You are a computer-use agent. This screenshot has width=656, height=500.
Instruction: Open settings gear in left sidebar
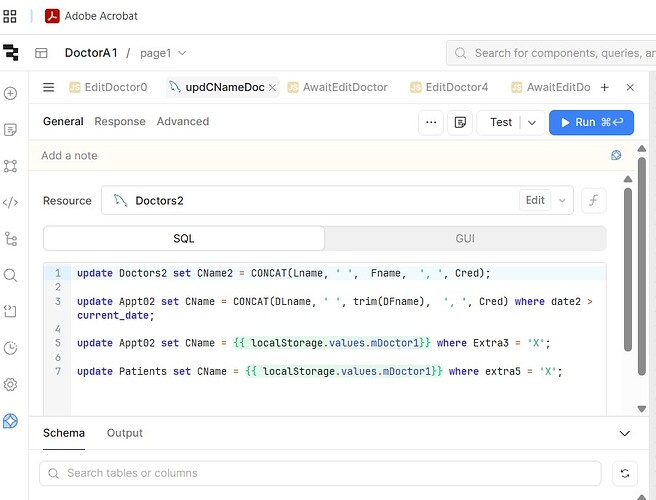(x=10, y=385)
